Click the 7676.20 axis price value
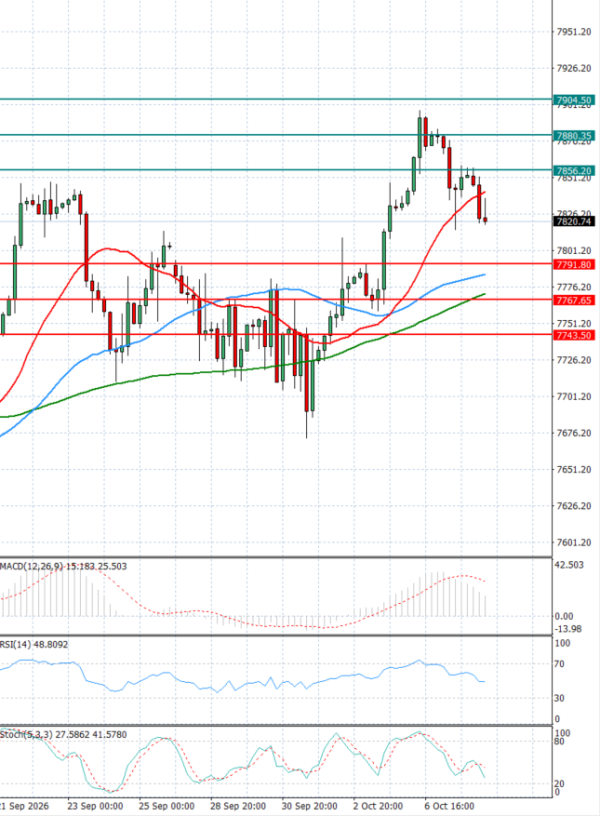The width and height of the screenshot is (600, 816). pos(574,432)
